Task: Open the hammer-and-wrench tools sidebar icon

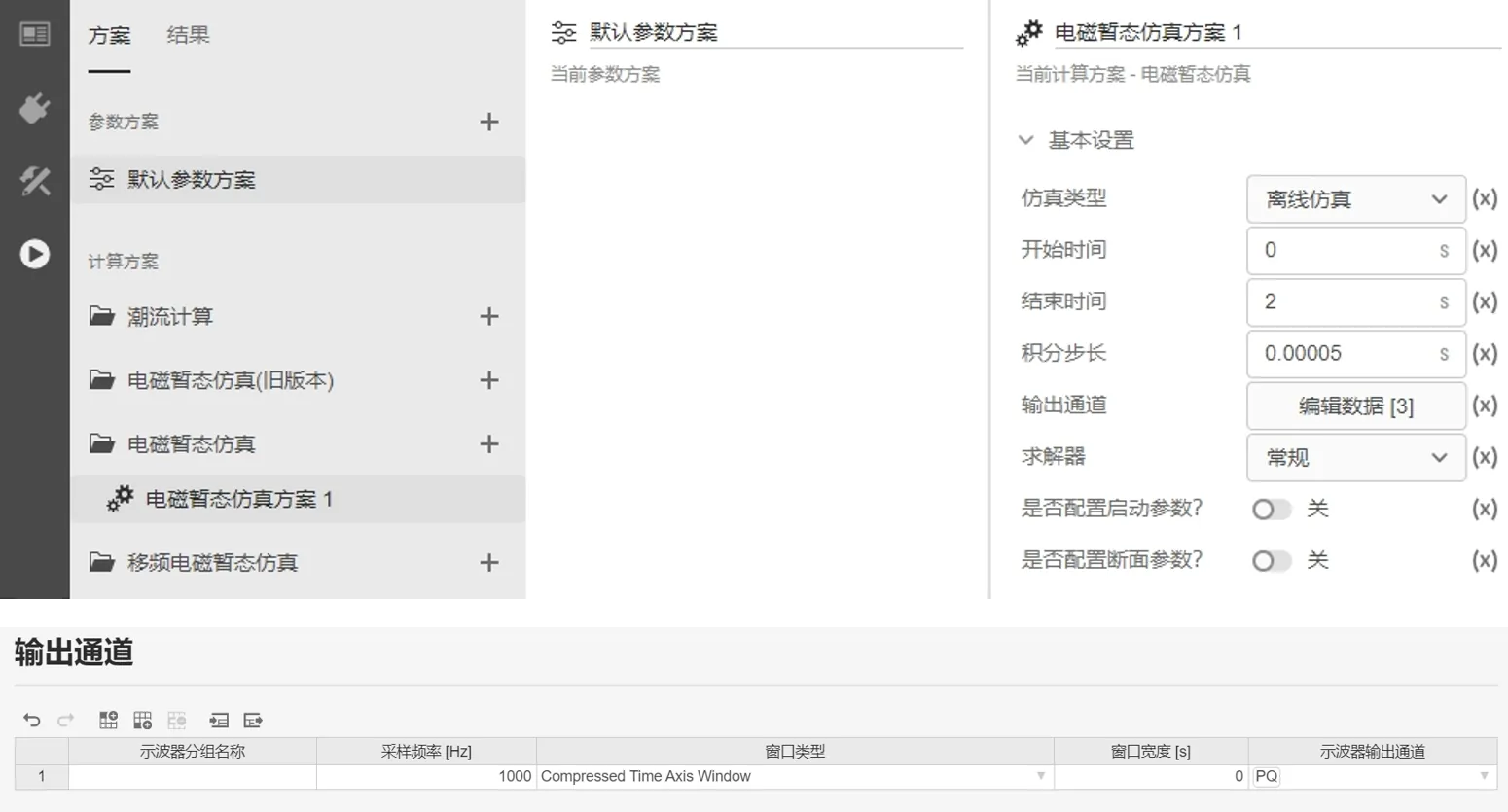Action: [x=34, y=182]
